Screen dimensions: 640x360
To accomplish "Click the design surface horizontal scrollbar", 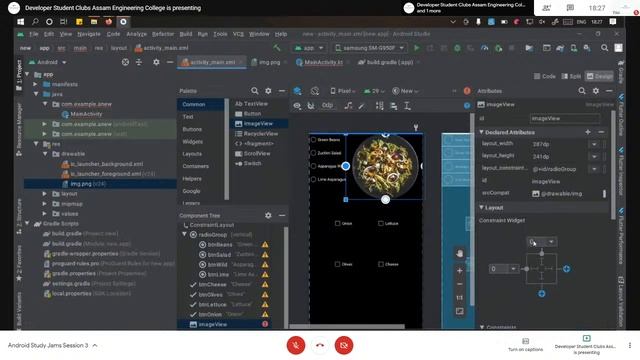I will pyautogui.click(x=347, y=326).
